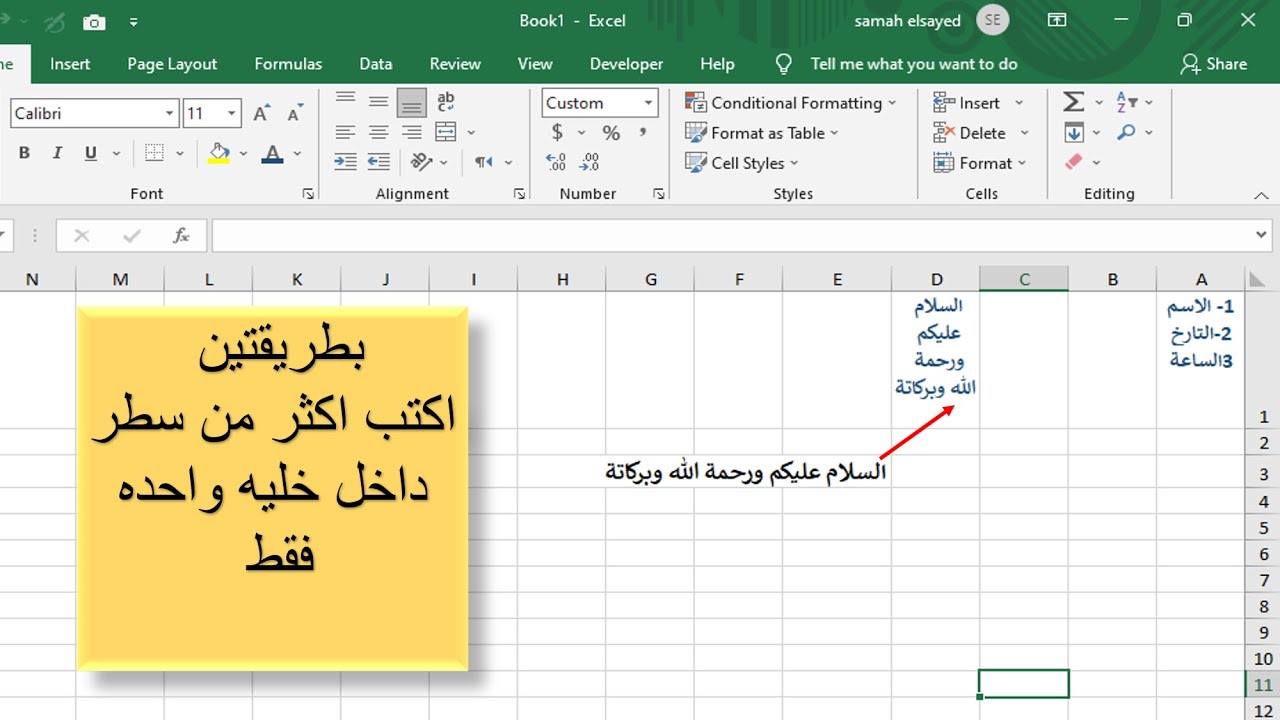Image resolution: width=1280 pixels, height=720 pixels.
Task: Open the Data tab
Action: [x=376, y=64]
